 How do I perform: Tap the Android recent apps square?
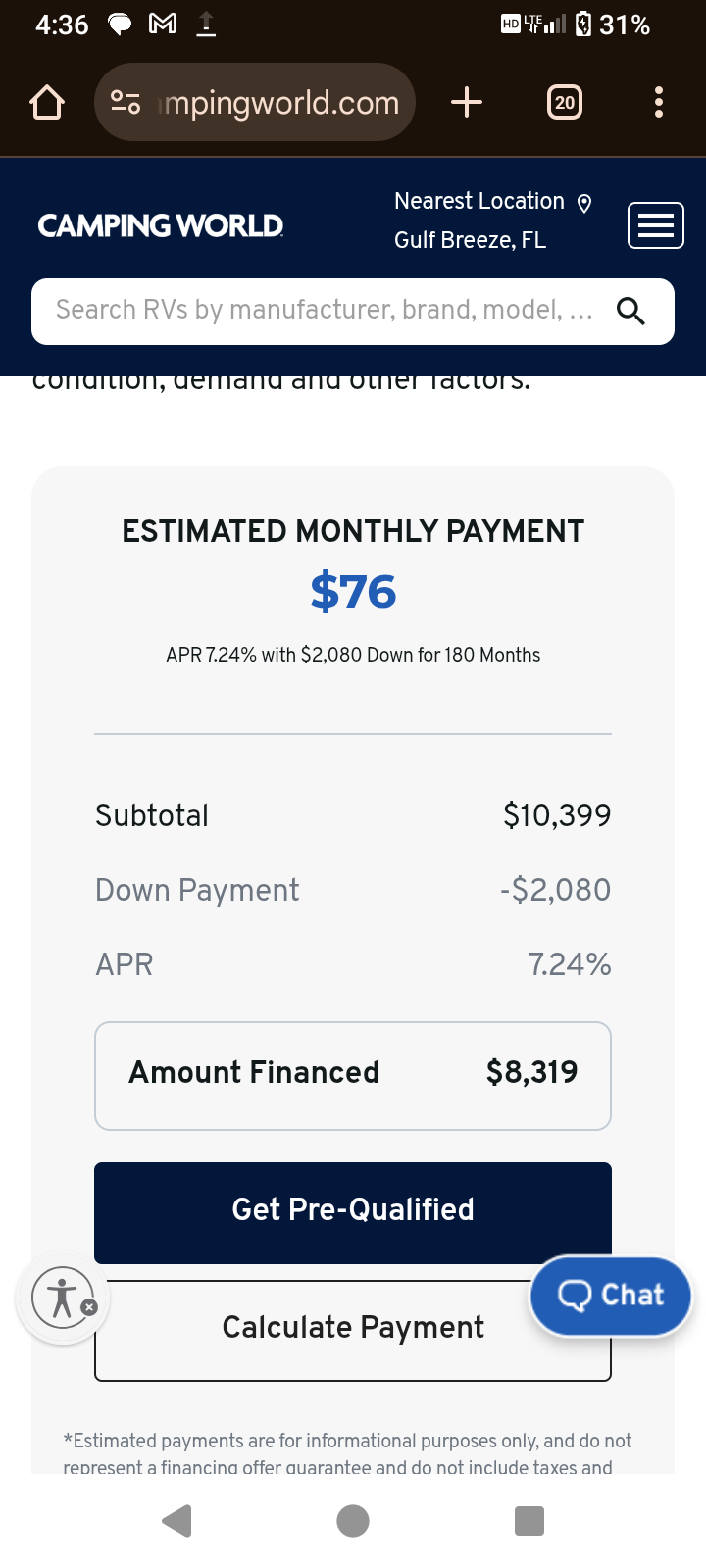(x=529, y=1521)
